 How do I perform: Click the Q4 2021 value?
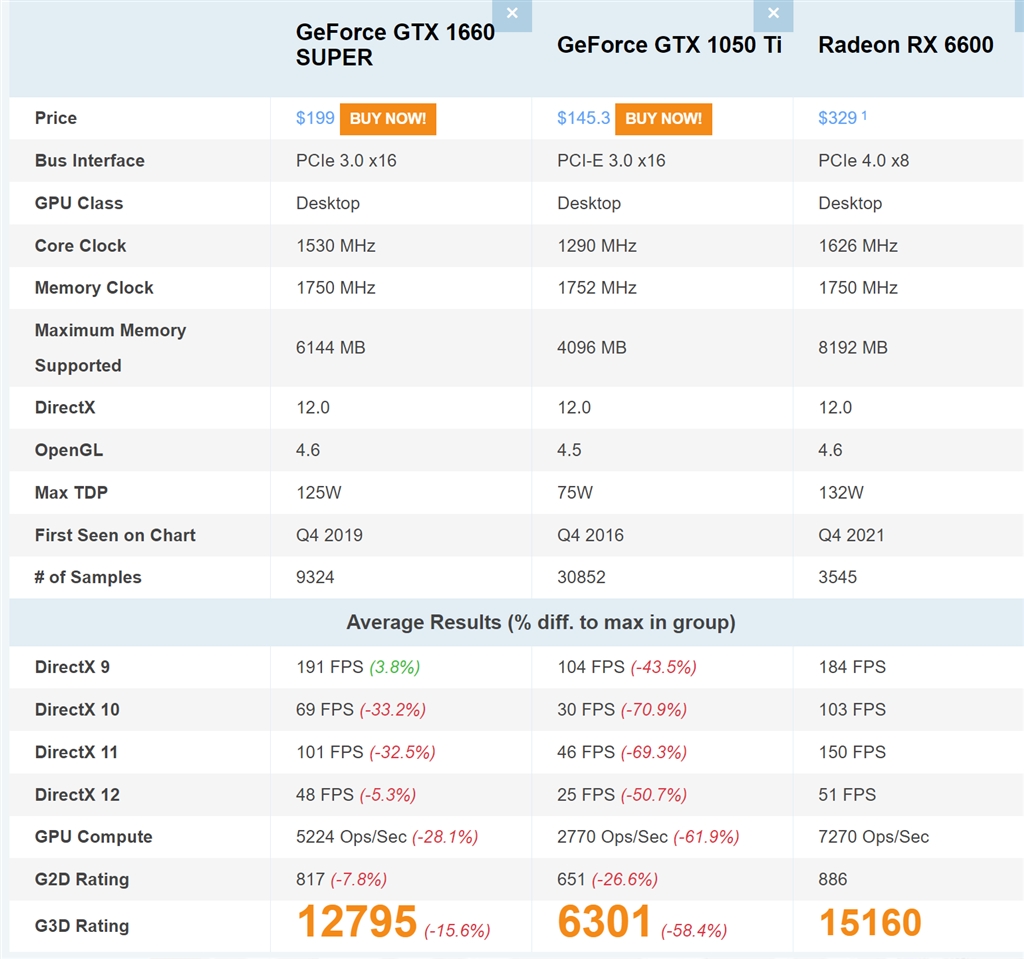point(852,535)
